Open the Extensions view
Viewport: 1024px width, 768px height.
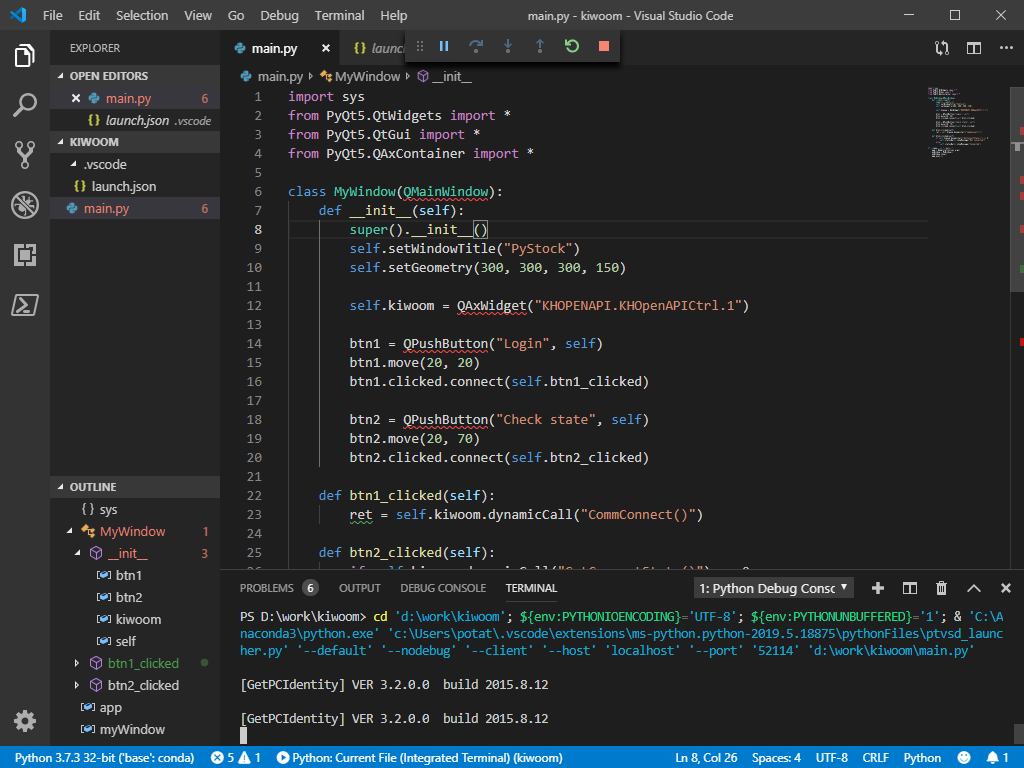(x=25, y=255)
